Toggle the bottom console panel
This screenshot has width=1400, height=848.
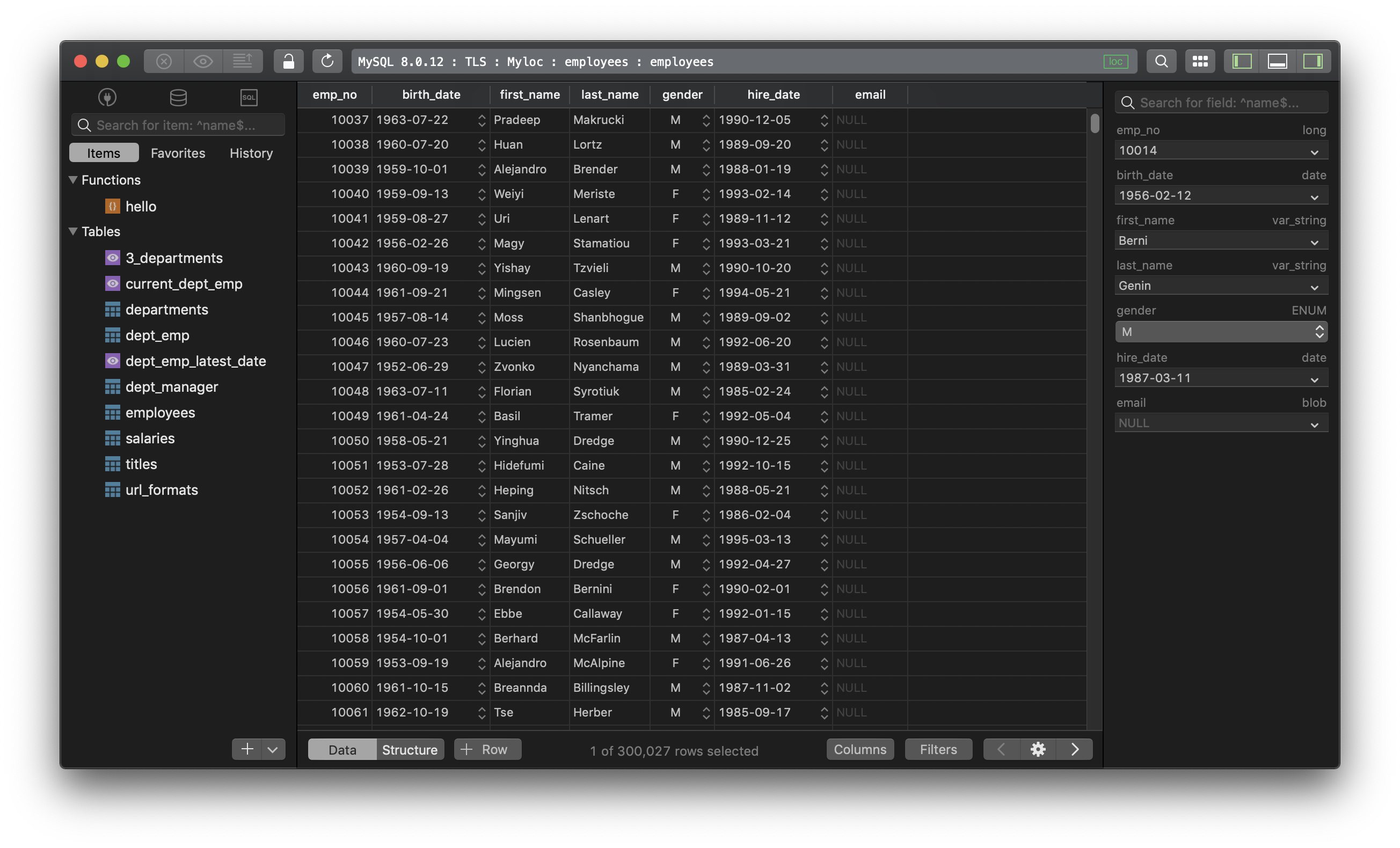pyautogui.click(x=1277, y=61)
